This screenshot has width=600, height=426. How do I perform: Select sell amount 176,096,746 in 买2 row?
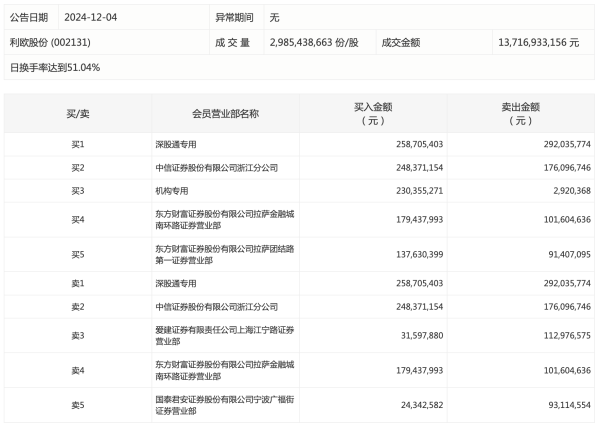tap(567, 168)
